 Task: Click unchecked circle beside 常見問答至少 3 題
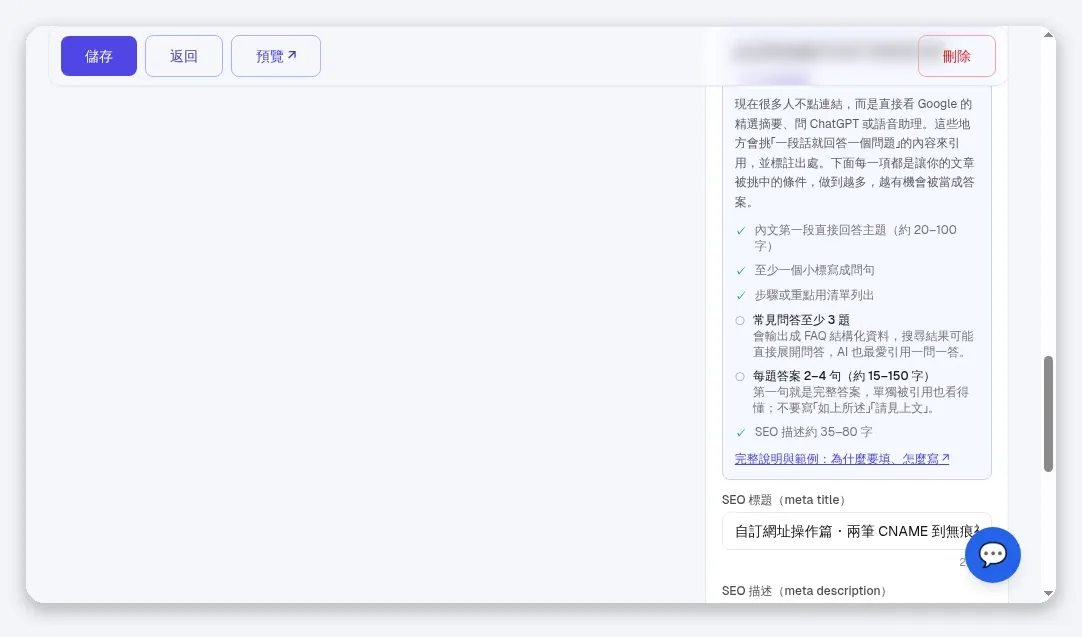point(740,320)
